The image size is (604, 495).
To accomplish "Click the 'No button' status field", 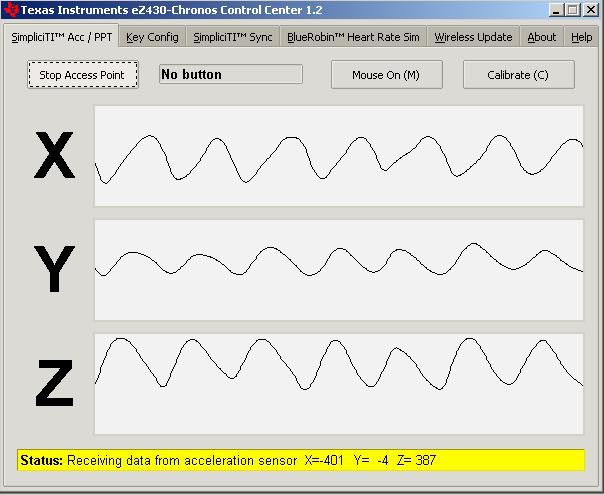I will 231,74.
